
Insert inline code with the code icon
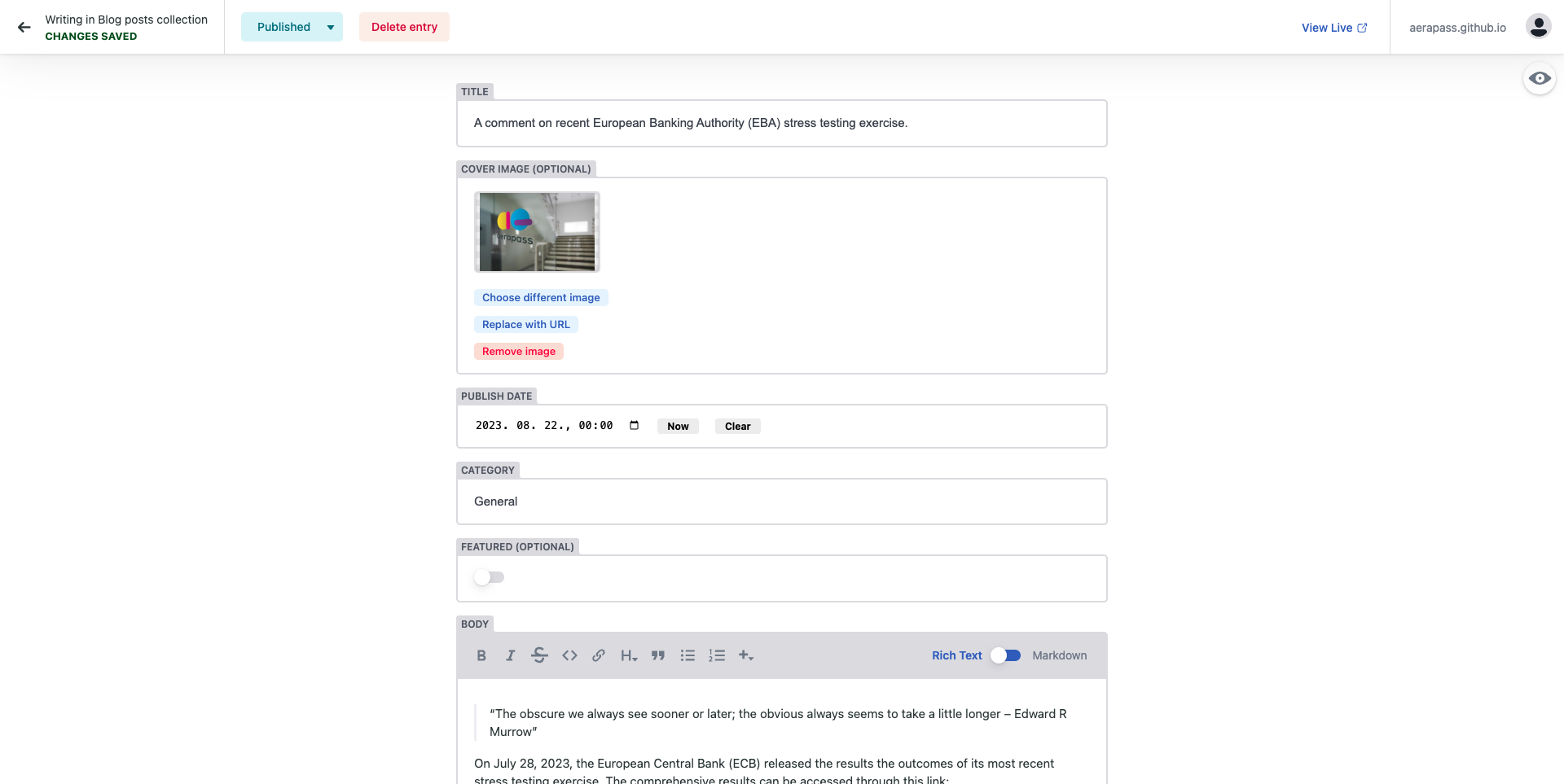(x=569, y=655)
